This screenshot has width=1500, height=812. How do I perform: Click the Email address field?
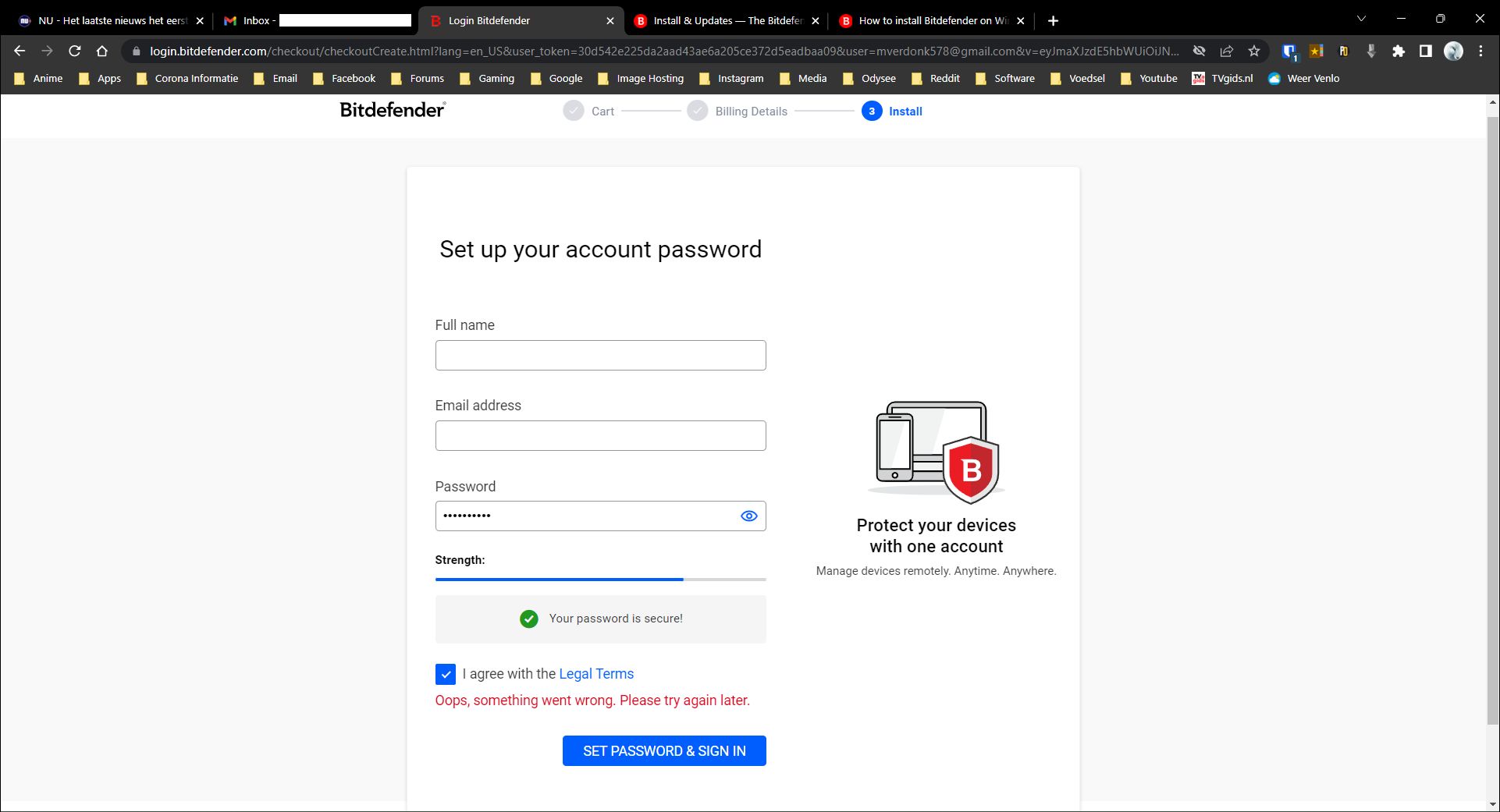coord(600,436)
